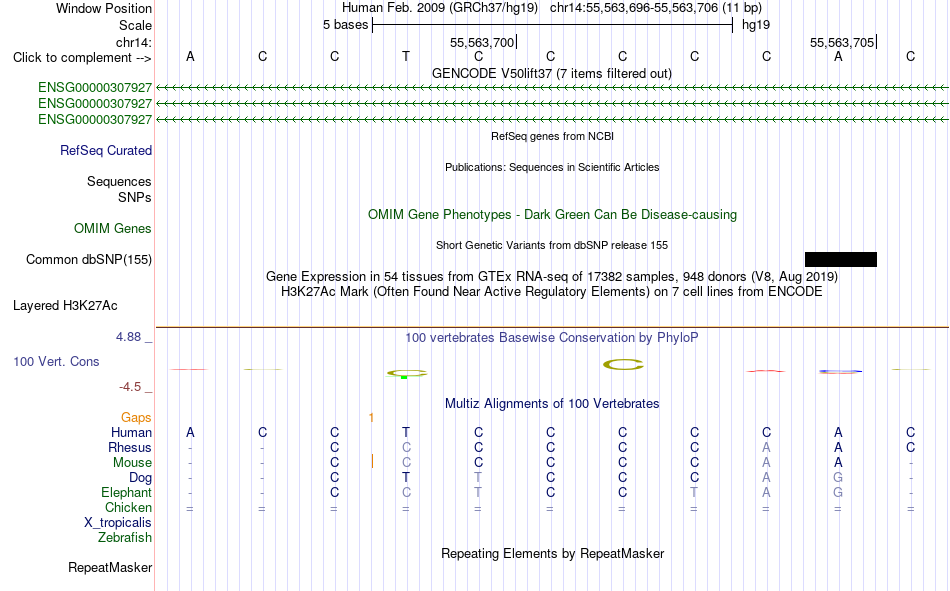Click the chr14: ruler label
This screenshot has height=591, width=950.
134,42
